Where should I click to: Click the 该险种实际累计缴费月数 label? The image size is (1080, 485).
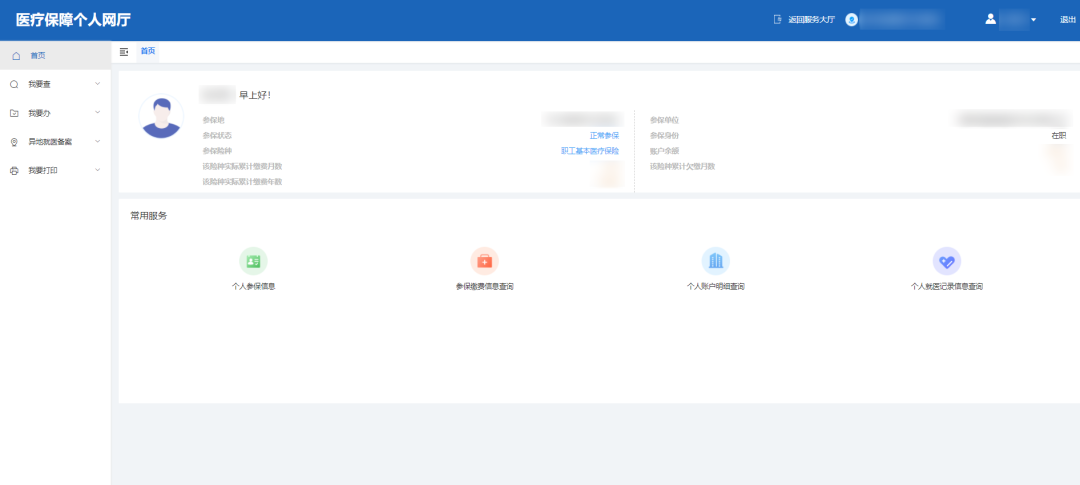click(x=242, y=166)
